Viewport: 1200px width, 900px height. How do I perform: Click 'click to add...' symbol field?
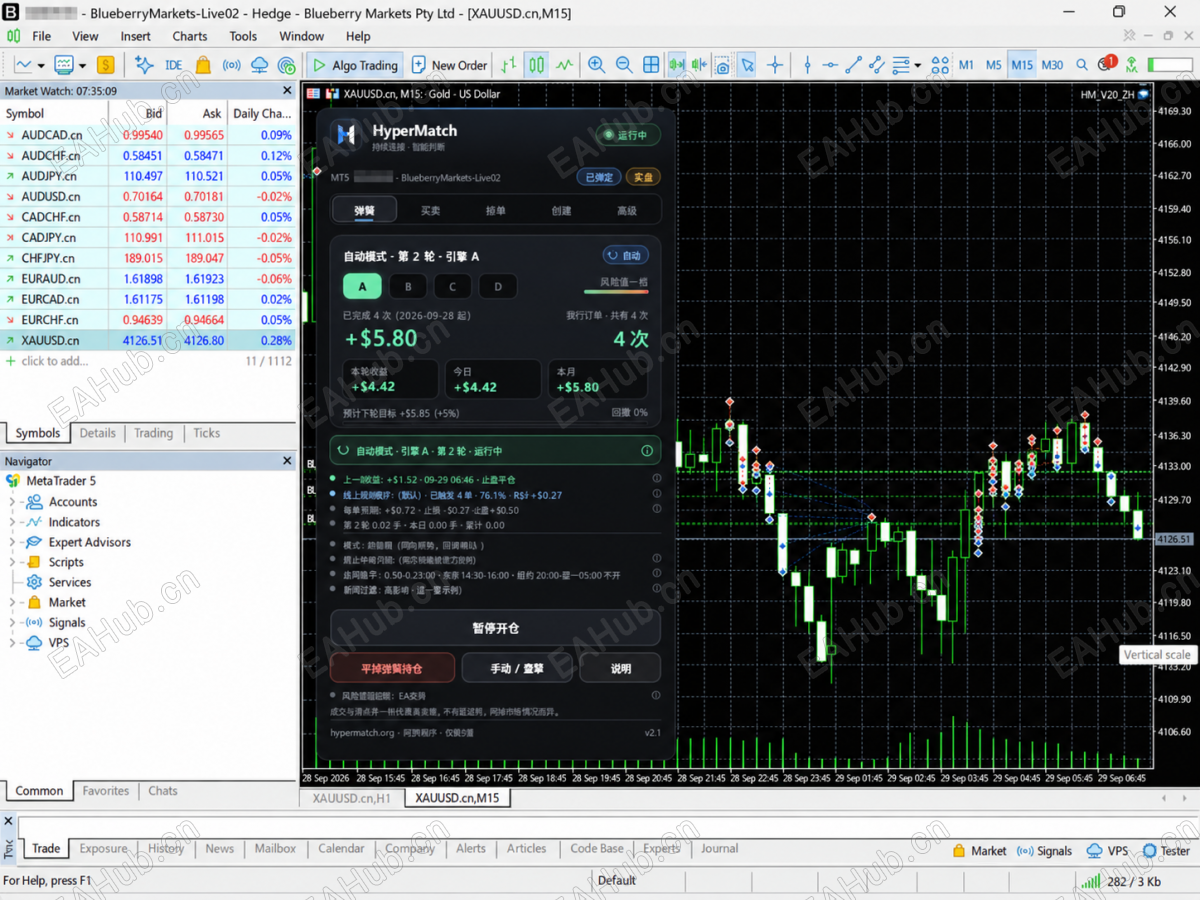pos(55,361)
